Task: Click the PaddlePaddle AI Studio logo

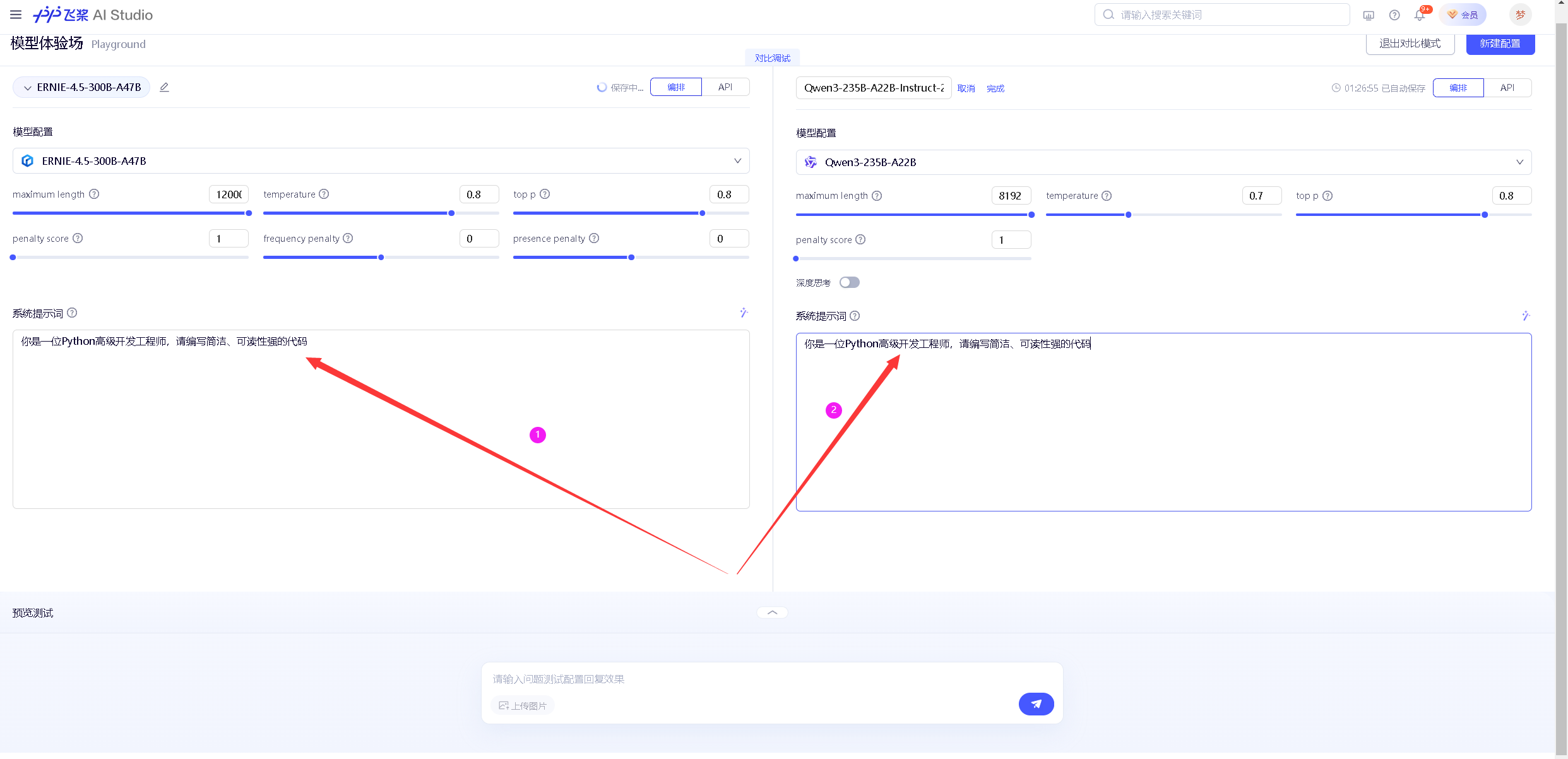Action: [x=93, y=15]
